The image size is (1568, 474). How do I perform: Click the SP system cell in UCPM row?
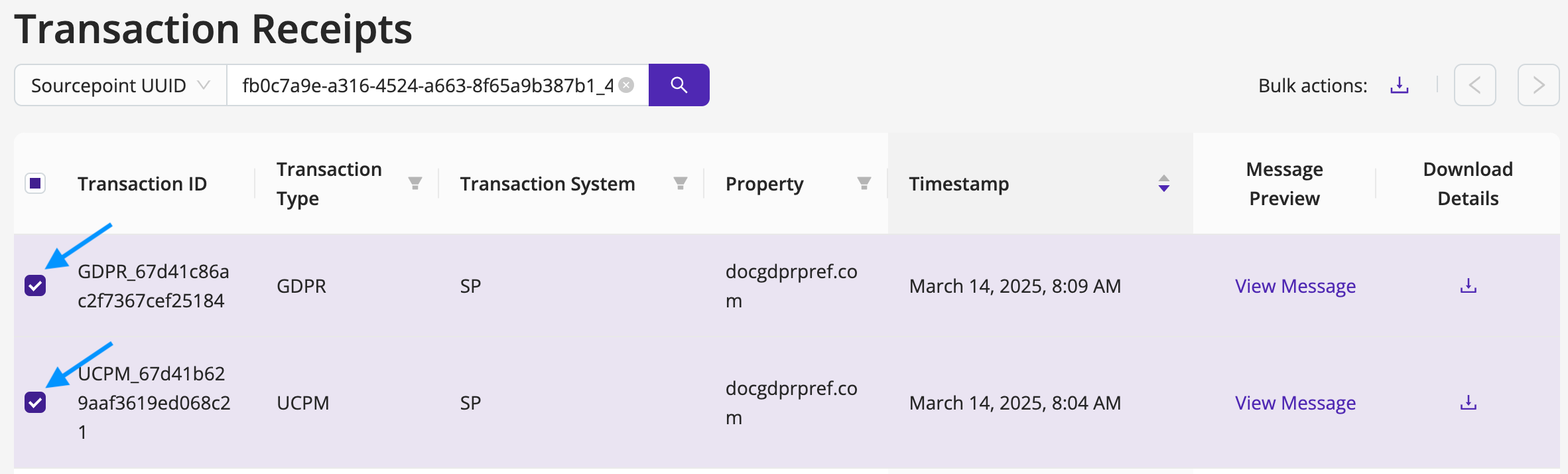(x=470, y=403)
